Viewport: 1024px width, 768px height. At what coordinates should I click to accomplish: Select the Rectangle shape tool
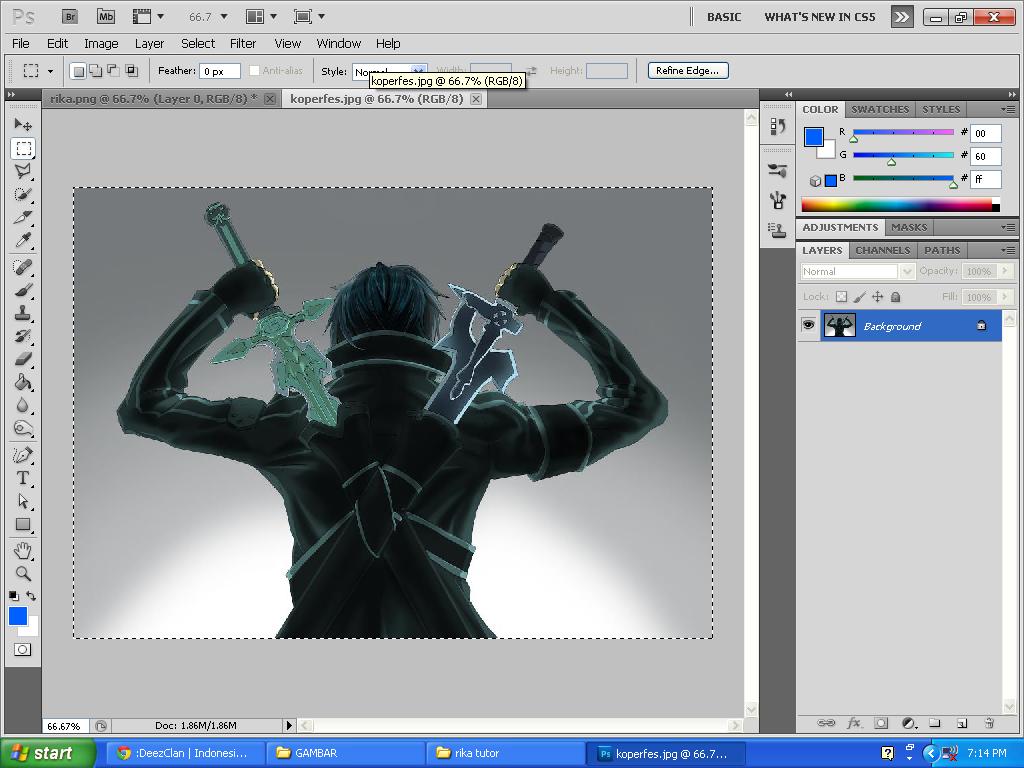pos(23,524)
